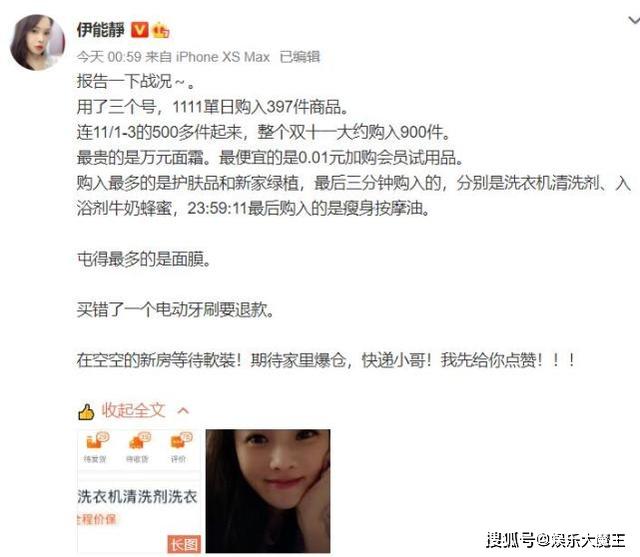Click the 洗衣机清洗剂洗衣 product title
The image size is (640, 557).
[x=138, y=497]
